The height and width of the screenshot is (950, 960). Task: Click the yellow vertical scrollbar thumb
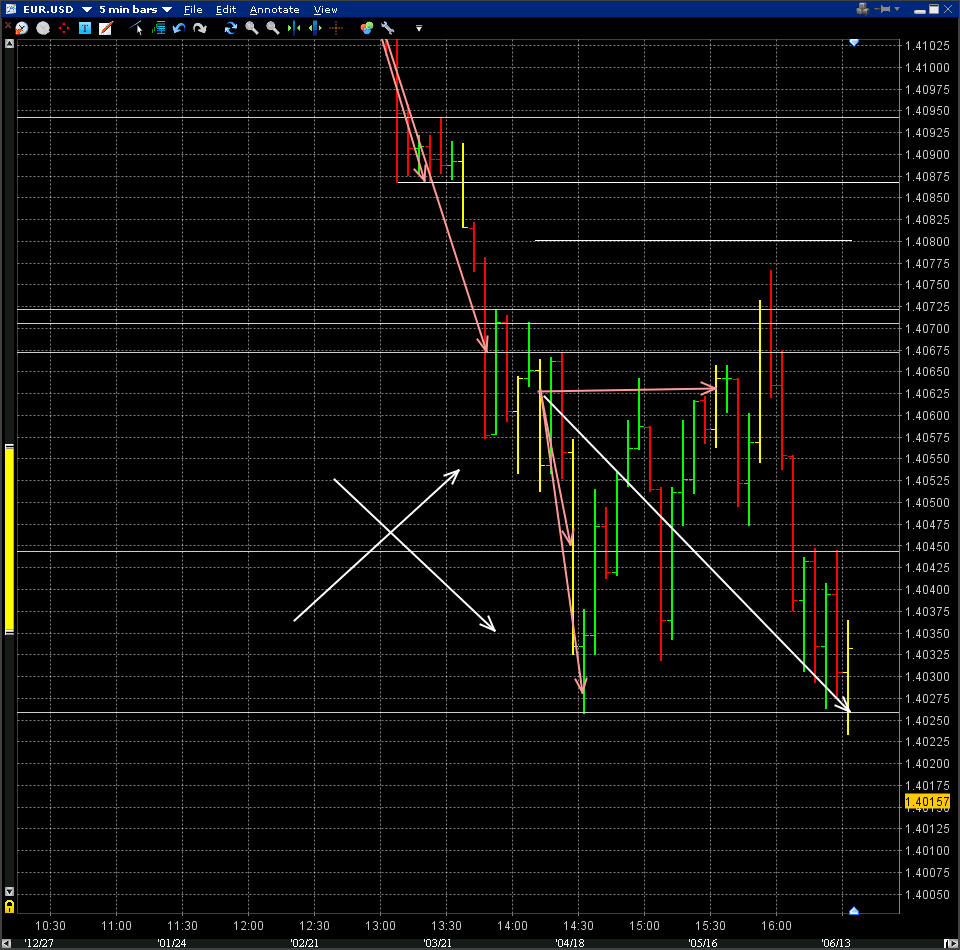pyautogui.click(x=9, y=539)
